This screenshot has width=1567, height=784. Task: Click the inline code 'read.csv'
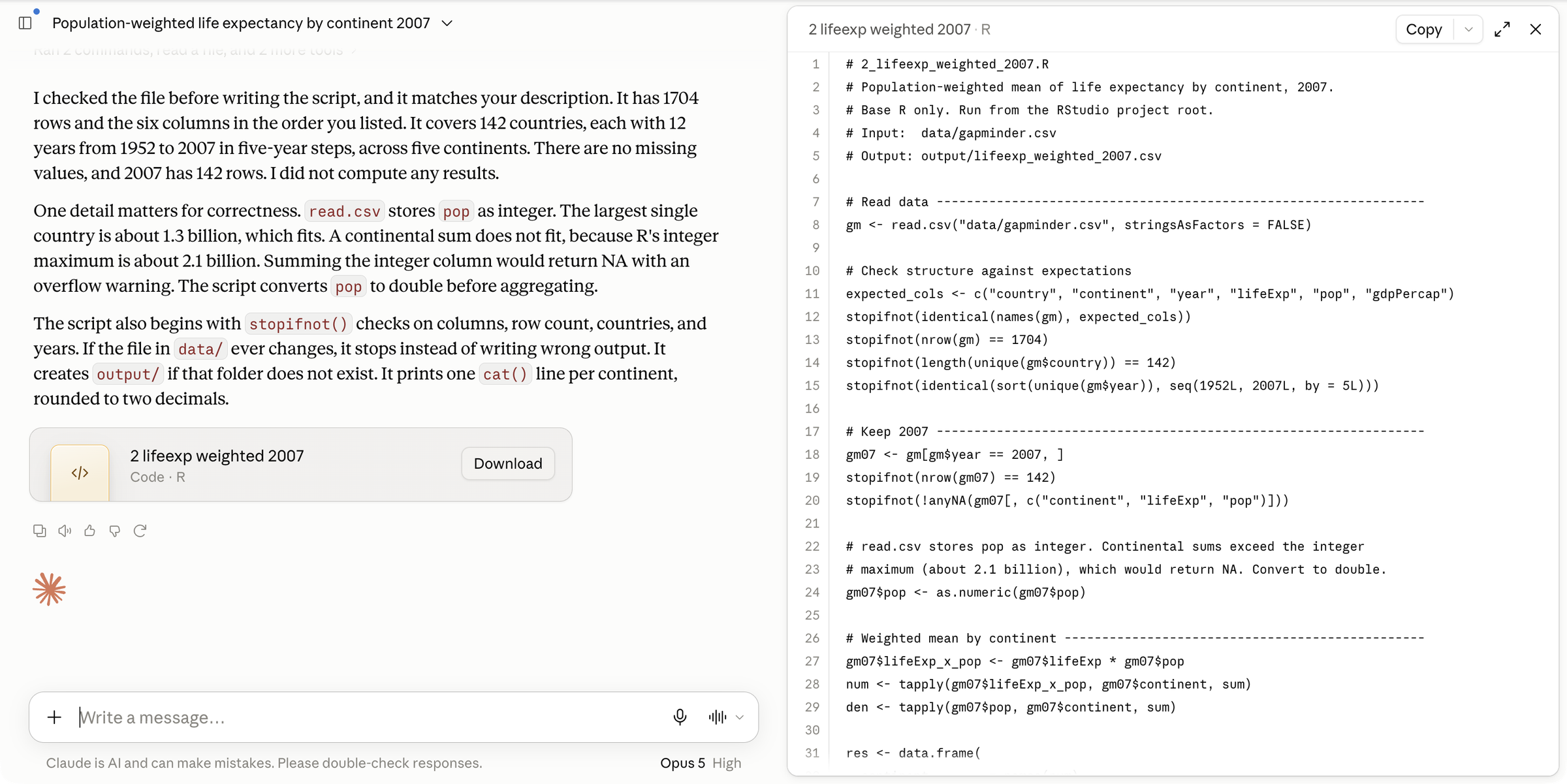(344, 212)
